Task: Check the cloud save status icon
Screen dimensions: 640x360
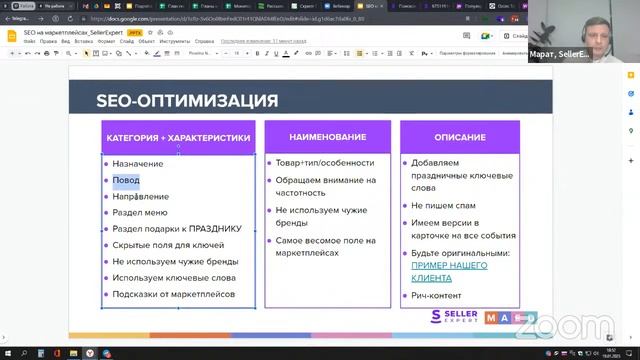Action: 170,33
